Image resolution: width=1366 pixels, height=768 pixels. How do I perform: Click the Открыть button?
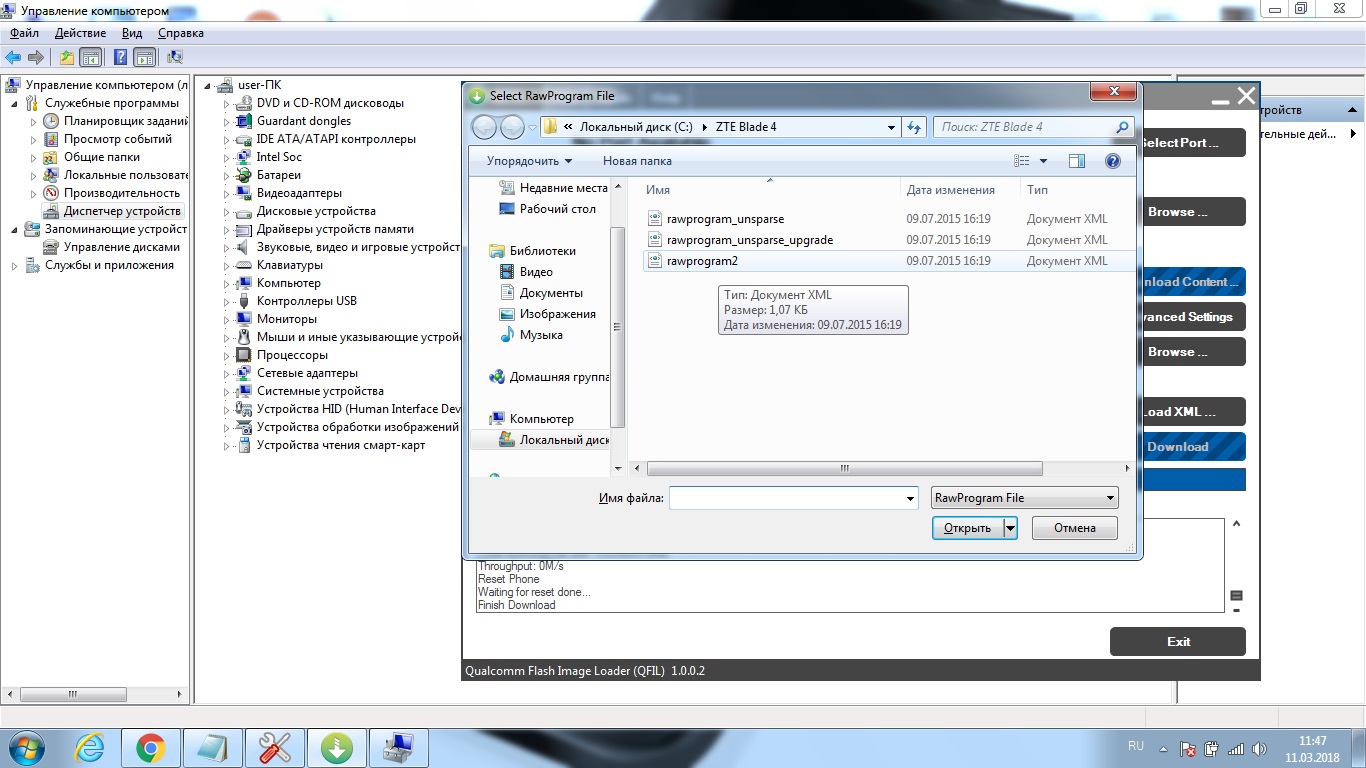967,528
